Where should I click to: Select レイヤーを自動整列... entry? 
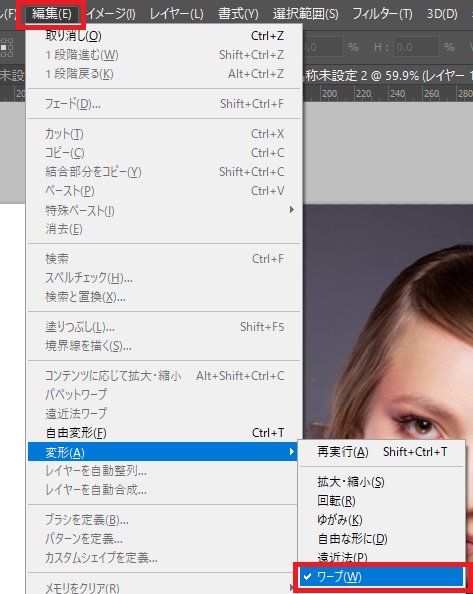click(x=163, y=471)
